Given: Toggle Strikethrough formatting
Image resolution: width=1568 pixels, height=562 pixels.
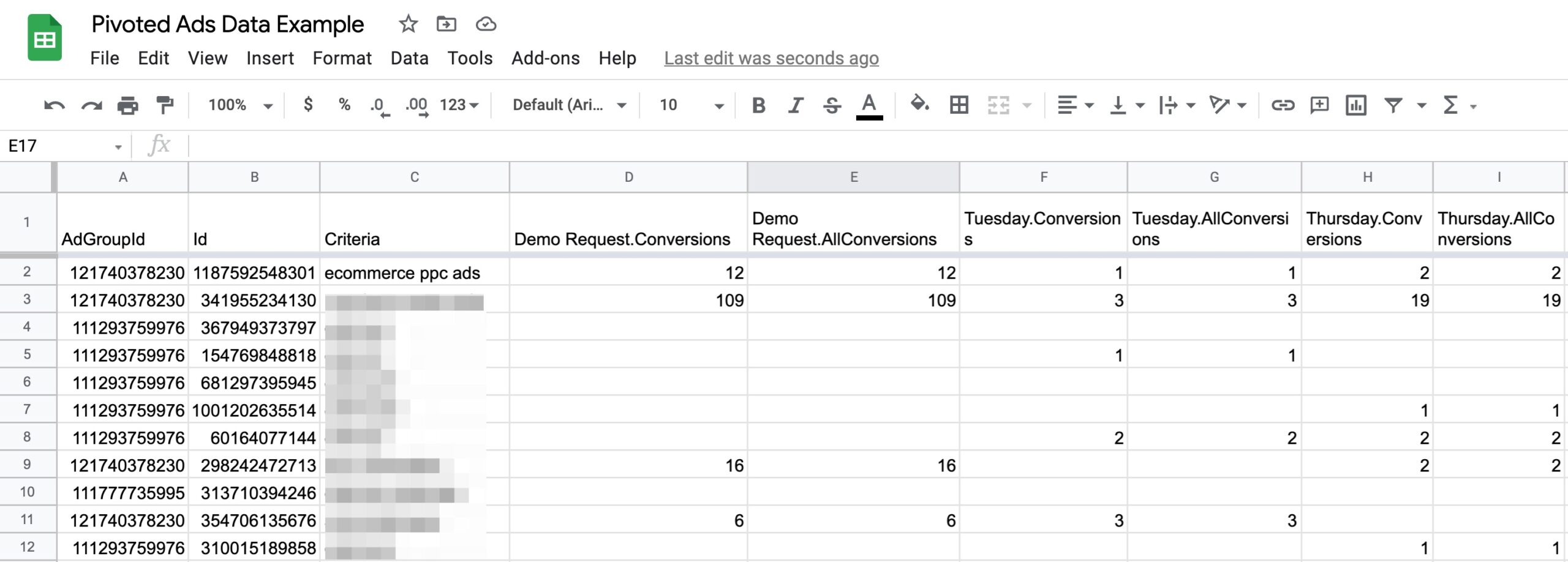Looking at the screenshot, I should click(x=831, y=105).
